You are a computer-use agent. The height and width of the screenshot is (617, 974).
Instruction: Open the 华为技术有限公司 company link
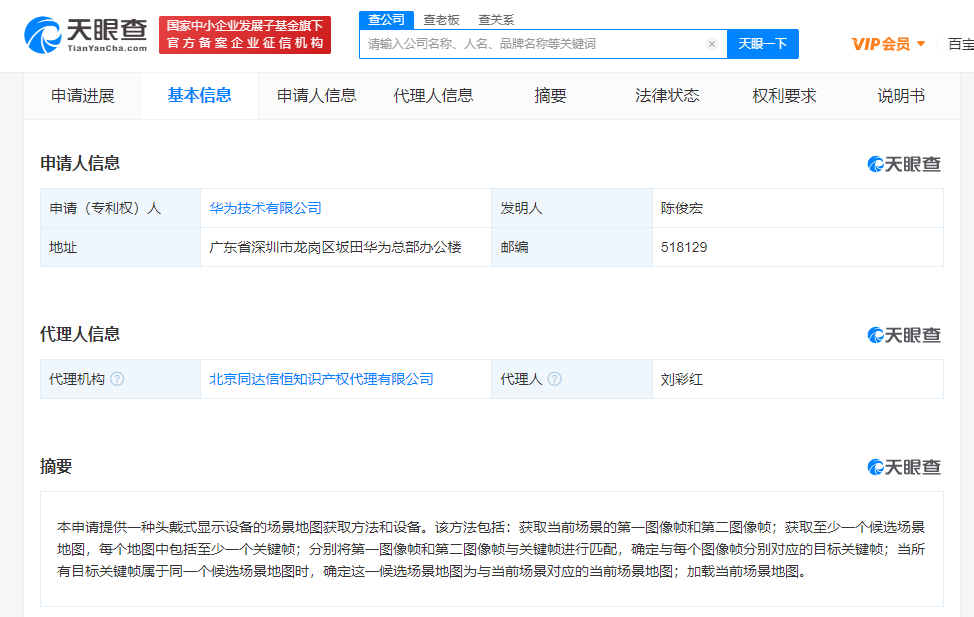(x=265, y=208)
